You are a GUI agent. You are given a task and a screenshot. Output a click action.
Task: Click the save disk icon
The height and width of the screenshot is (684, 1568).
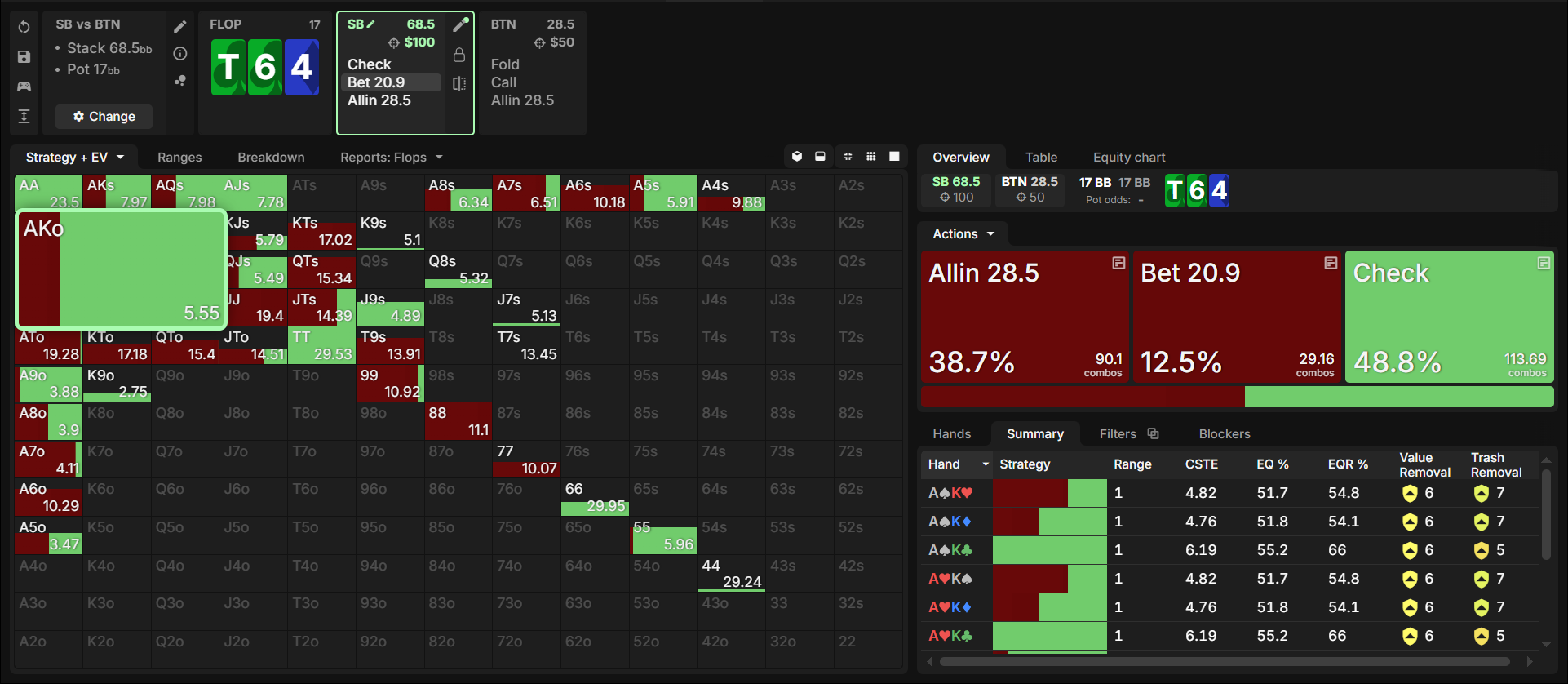tap(24, 56)
